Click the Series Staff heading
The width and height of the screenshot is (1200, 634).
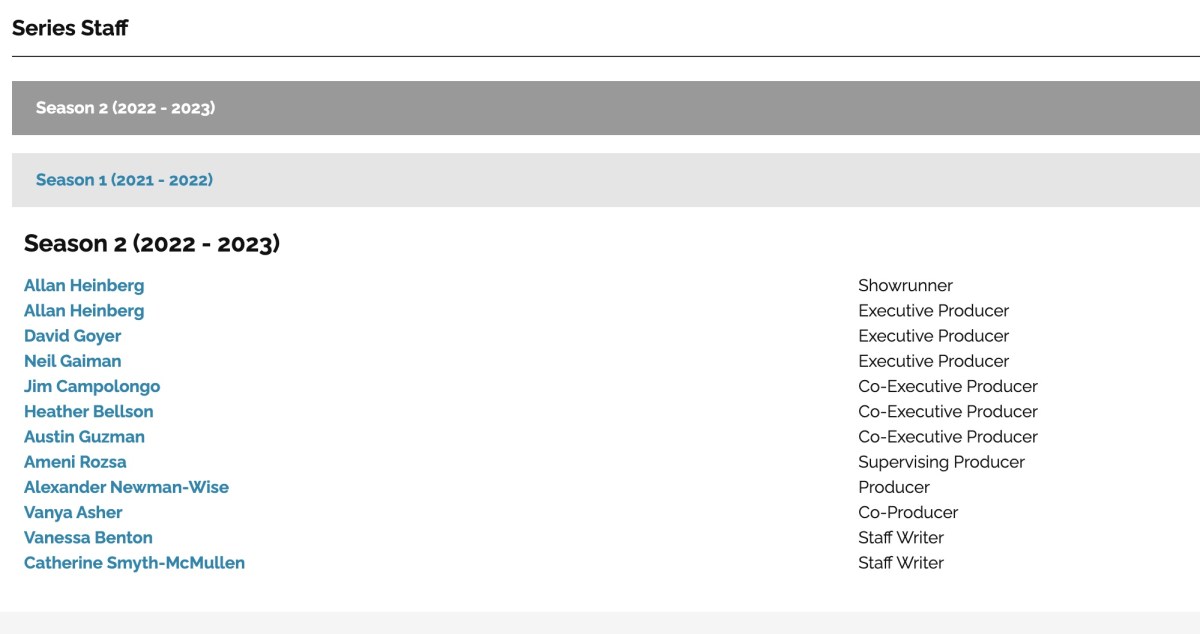tap(70, 28)
